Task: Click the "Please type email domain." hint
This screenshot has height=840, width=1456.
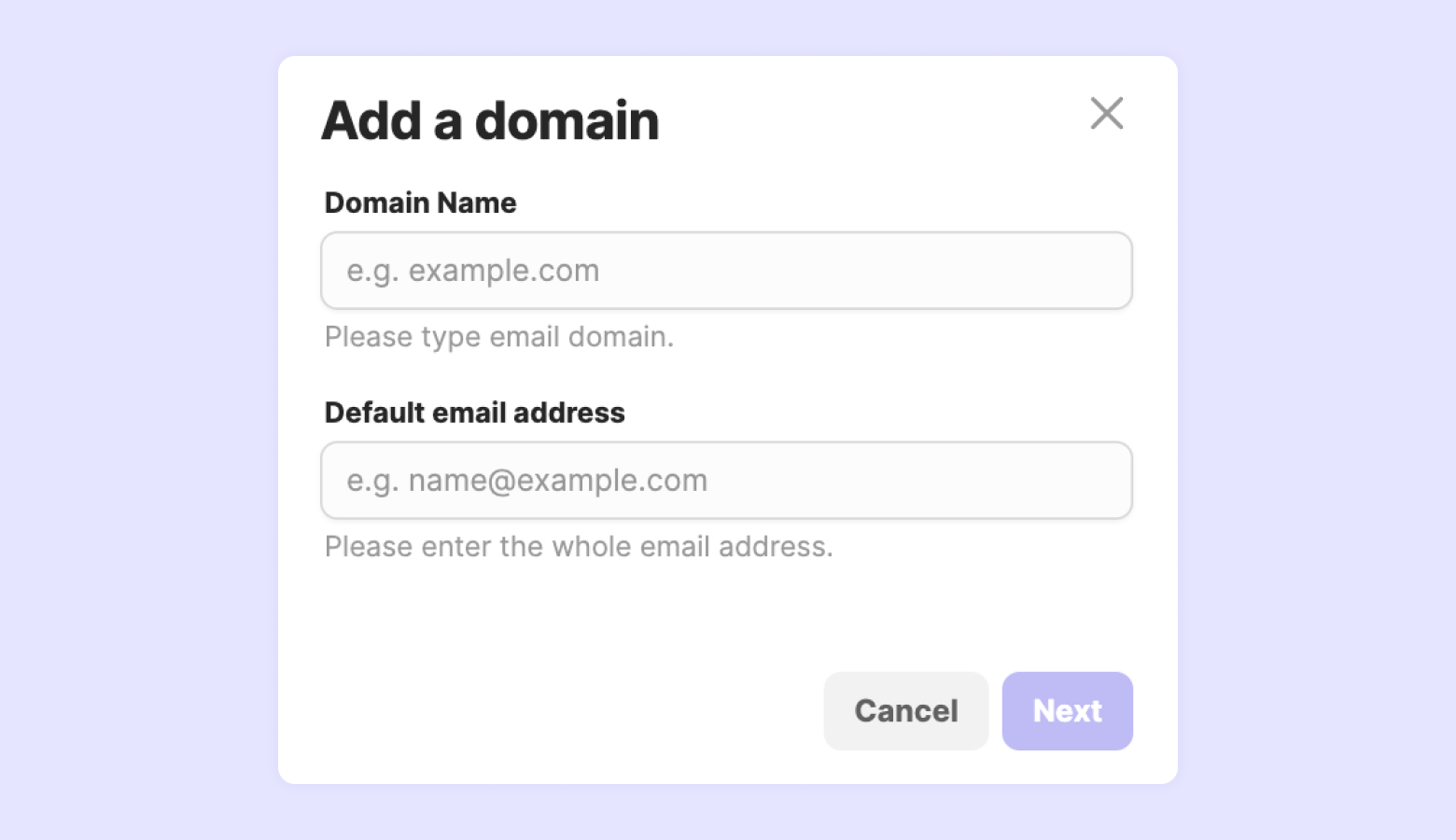Action: (498, 337)
